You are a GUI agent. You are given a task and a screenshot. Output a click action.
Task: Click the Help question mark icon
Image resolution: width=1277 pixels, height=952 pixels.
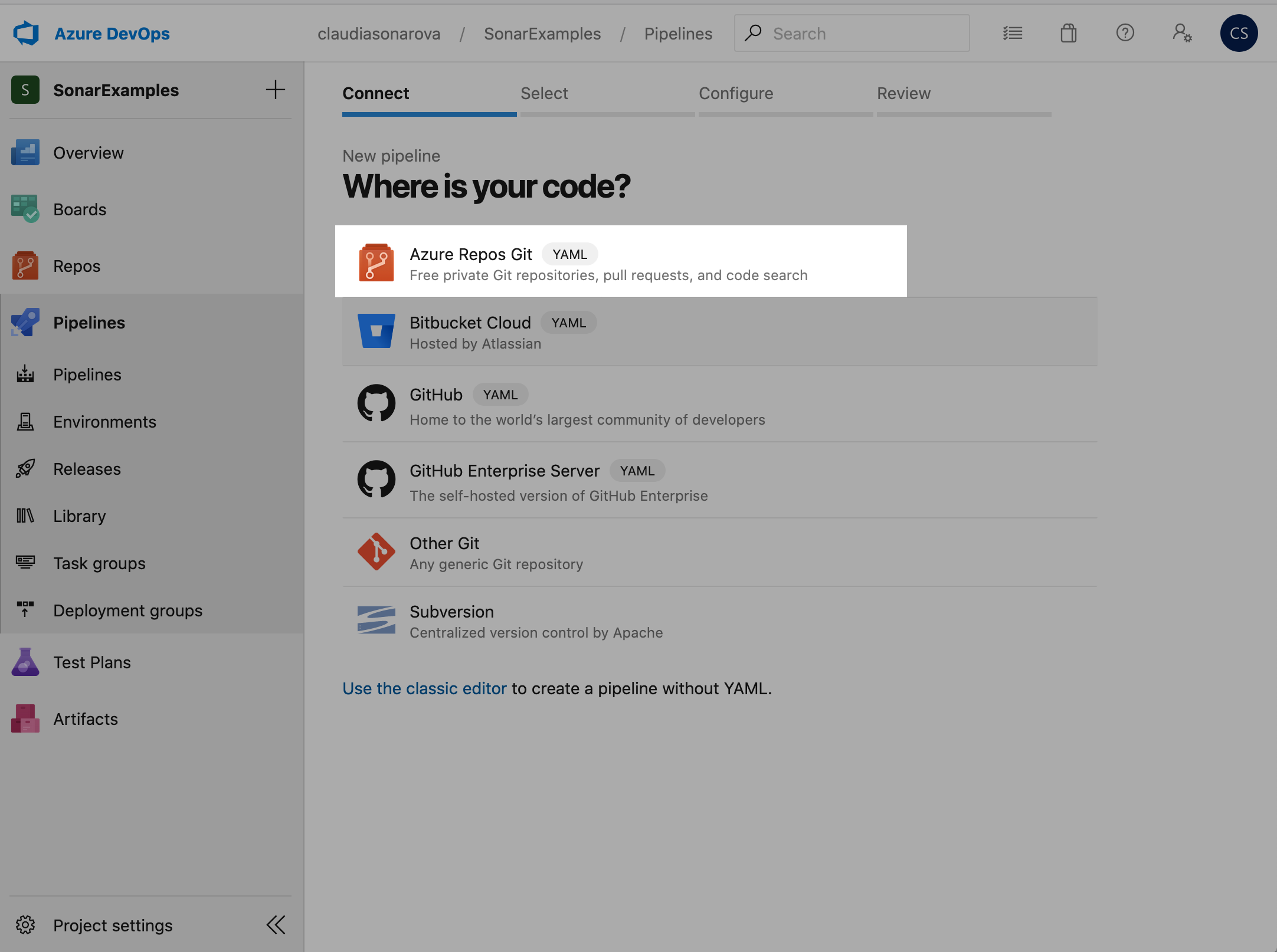1125,33
